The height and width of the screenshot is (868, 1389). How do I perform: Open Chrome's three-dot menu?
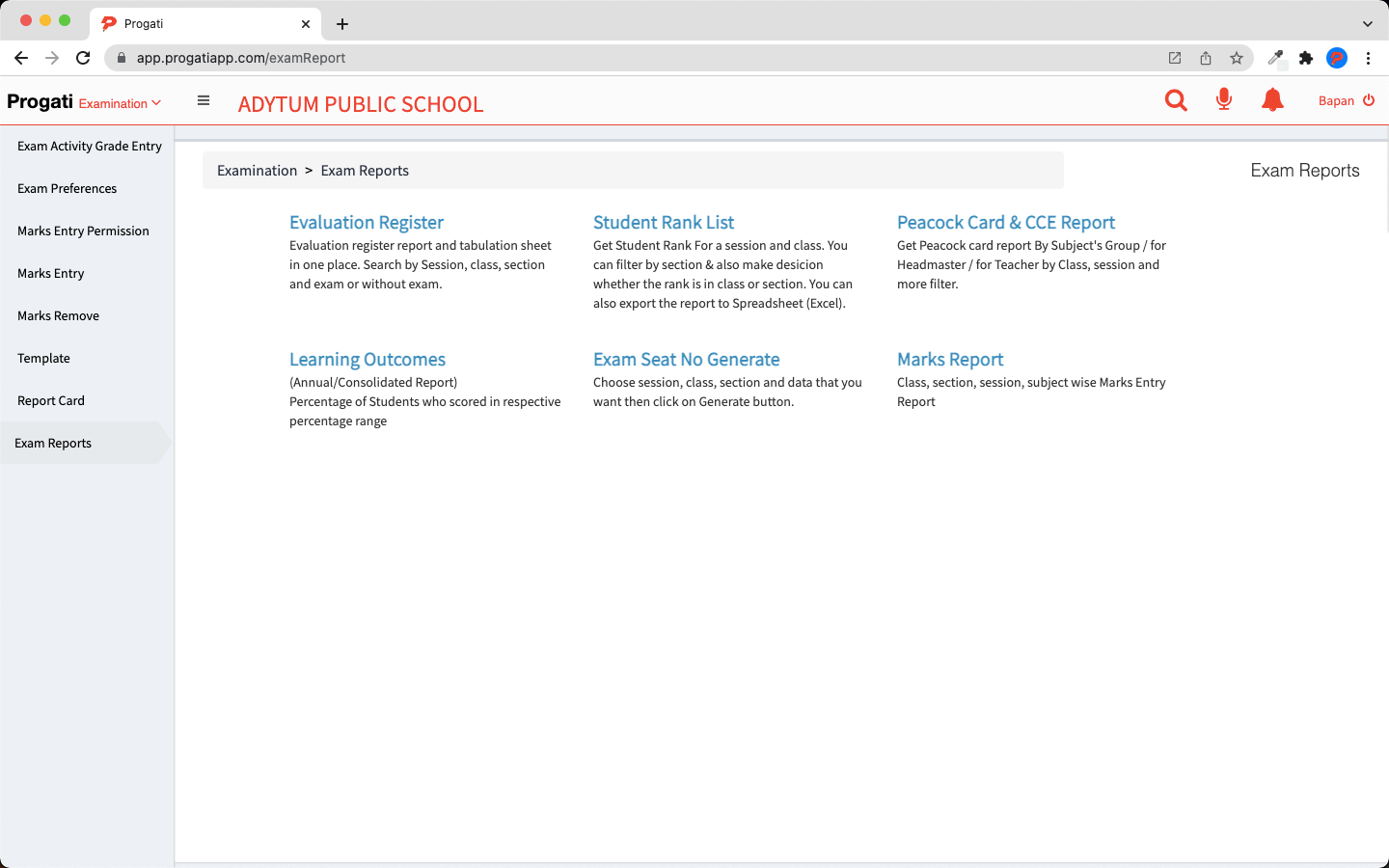click(x=1368, y=58)
